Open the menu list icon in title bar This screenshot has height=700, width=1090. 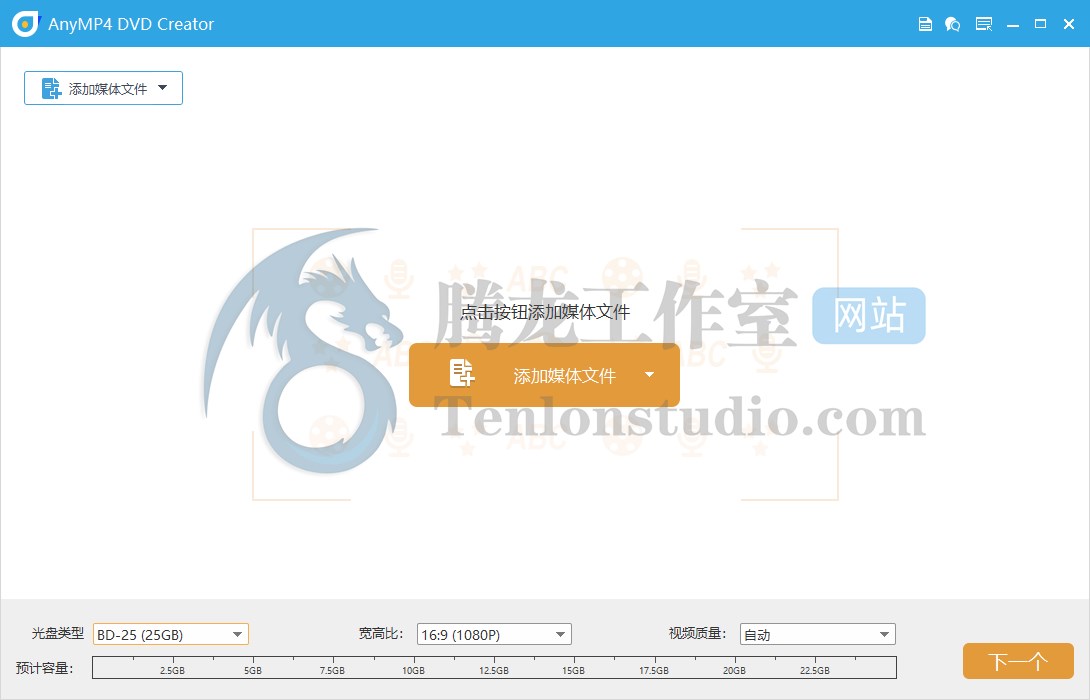click(984, 24)
